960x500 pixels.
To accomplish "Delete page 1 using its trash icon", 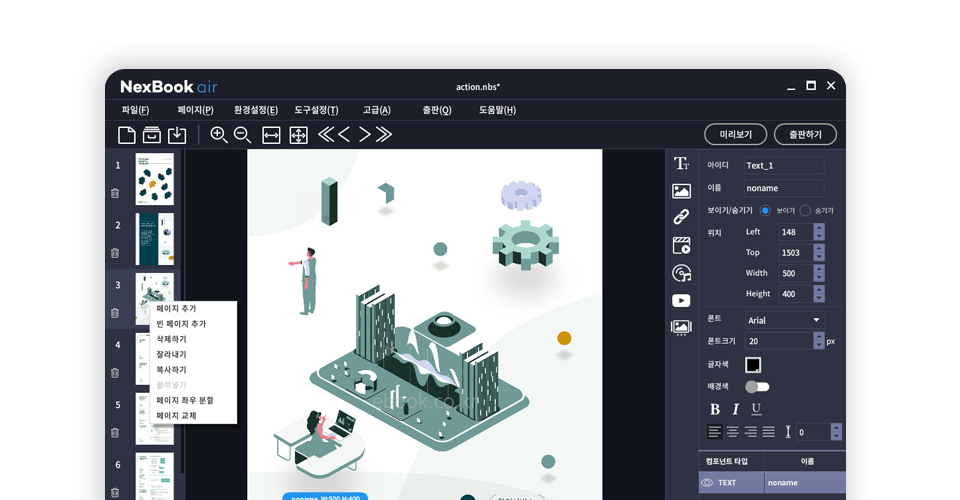I will click(x=115, y=193).
